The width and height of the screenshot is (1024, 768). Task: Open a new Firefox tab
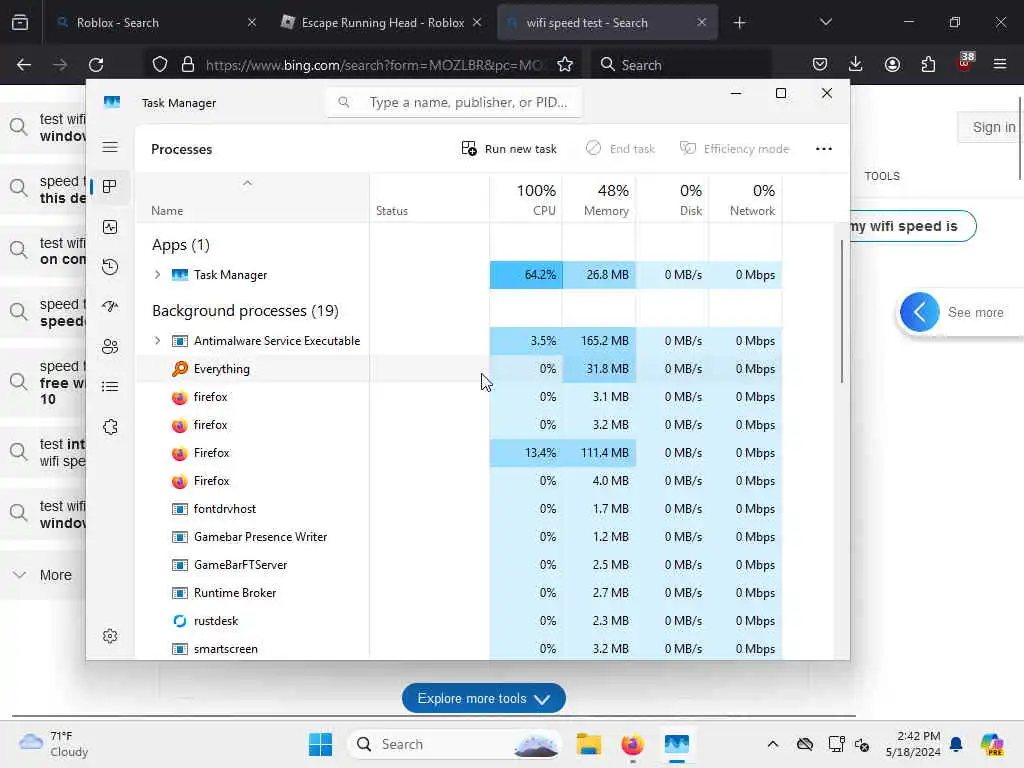tap(739, 23)
